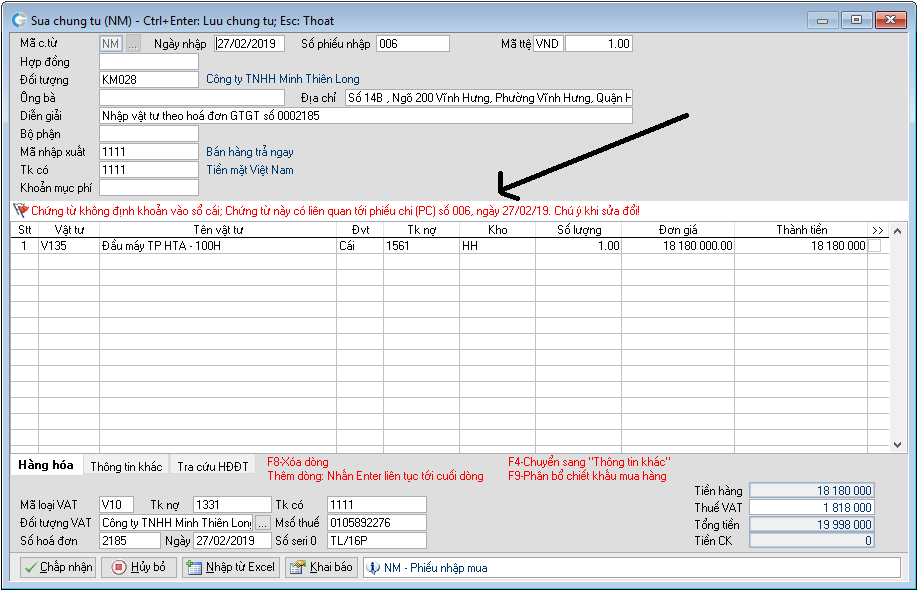The width and height of the screenshot is (922, 592).
Task: Click the red 'F9-Phân bổ chiết khấu mua hàng' hint
Action: click(587, 476)
